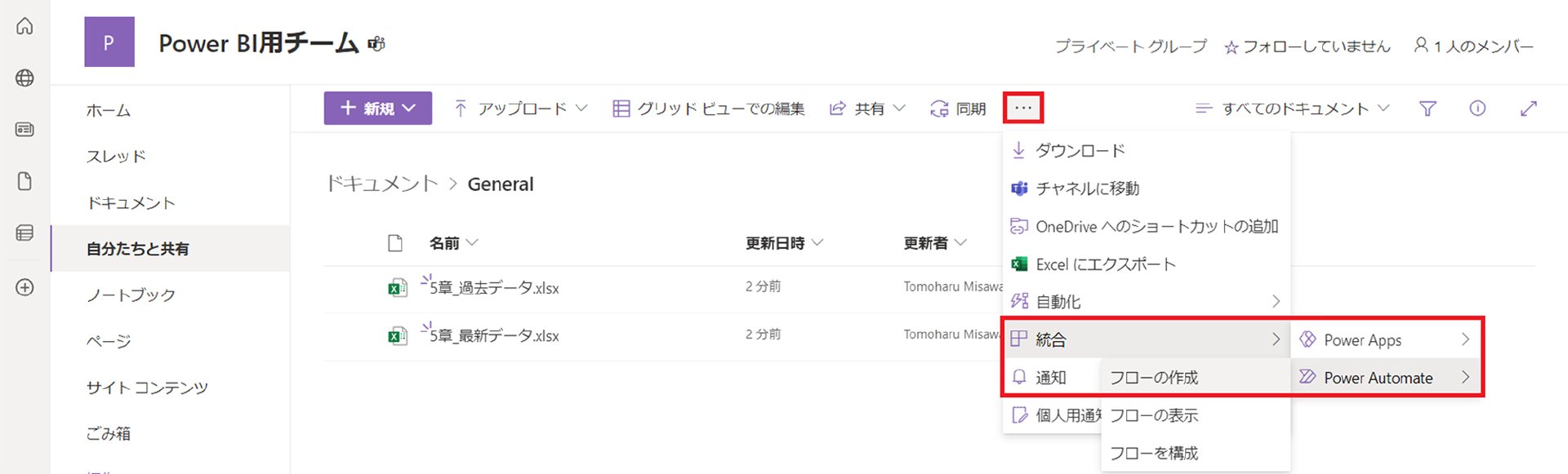This screenshot has height=474, width=1568.
Task: Click the Teams icon beside site title
Action: pos(376,44)
